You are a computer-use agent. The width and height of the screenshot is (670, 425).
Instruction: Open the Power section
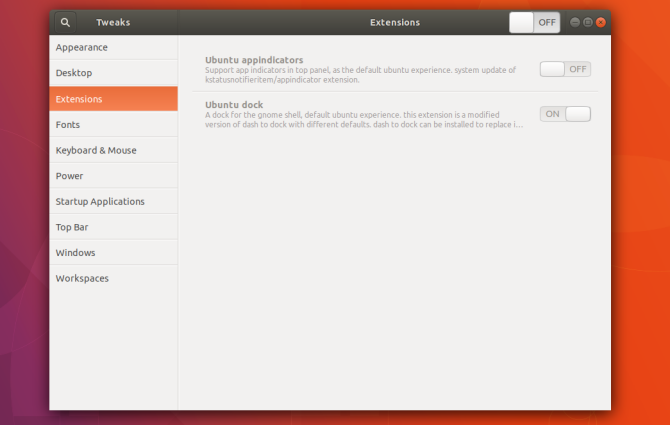pyautogui.click(x=113, y=176)
